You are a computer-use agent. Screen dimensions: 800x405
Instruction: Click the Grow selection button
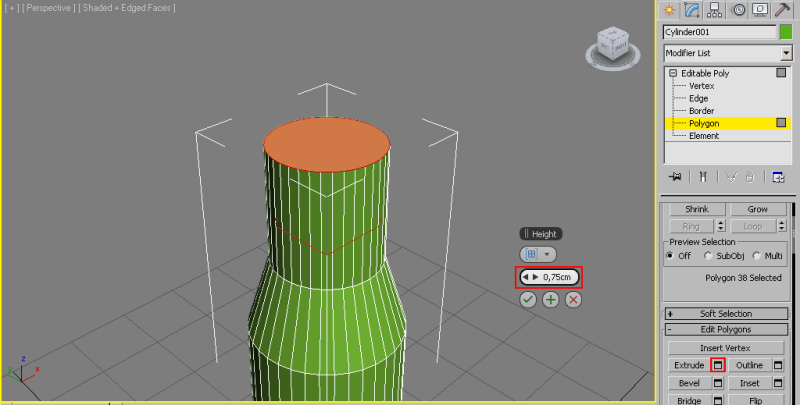(x=758, y=209)
